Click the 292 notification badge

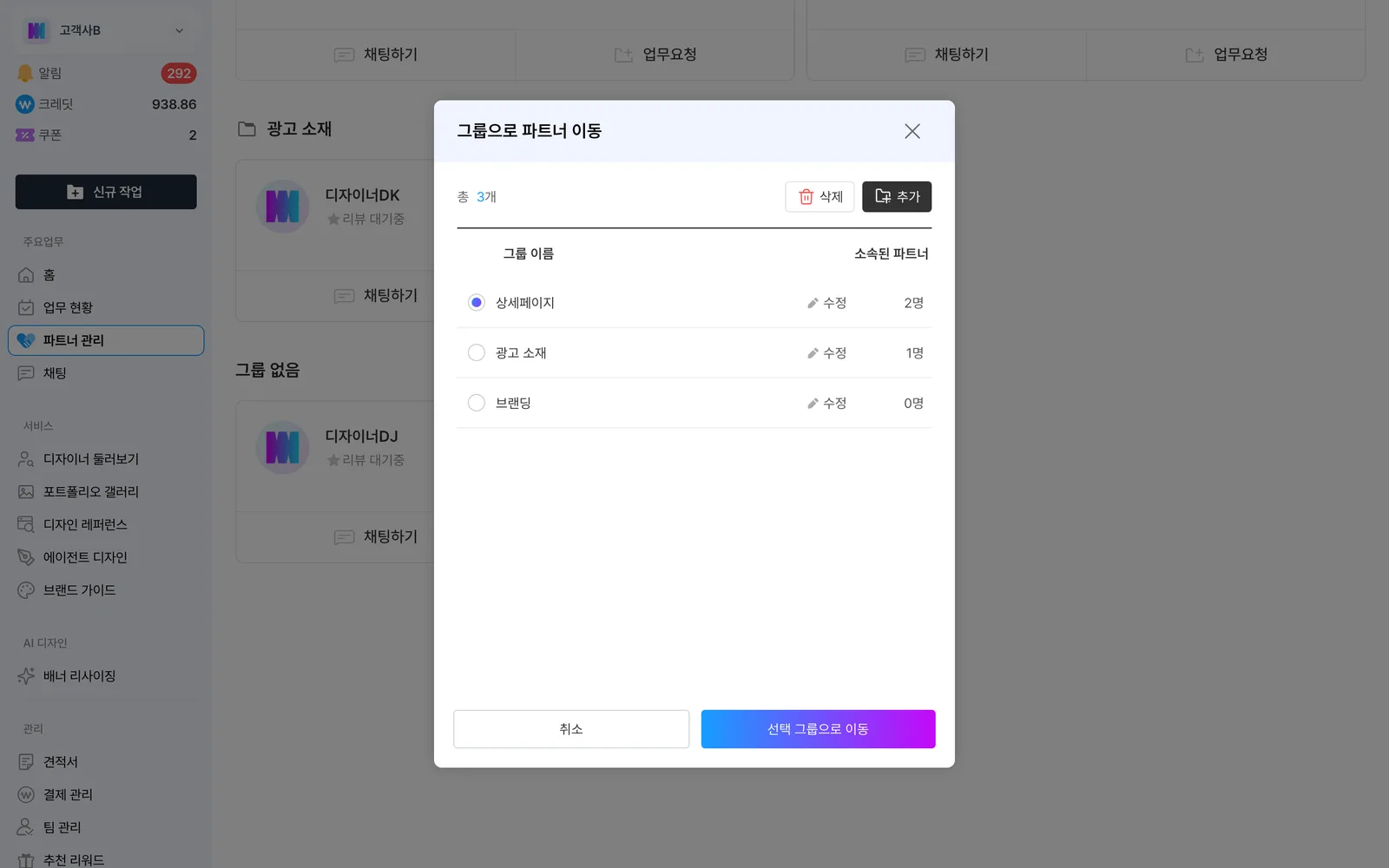tap(179, 74)
